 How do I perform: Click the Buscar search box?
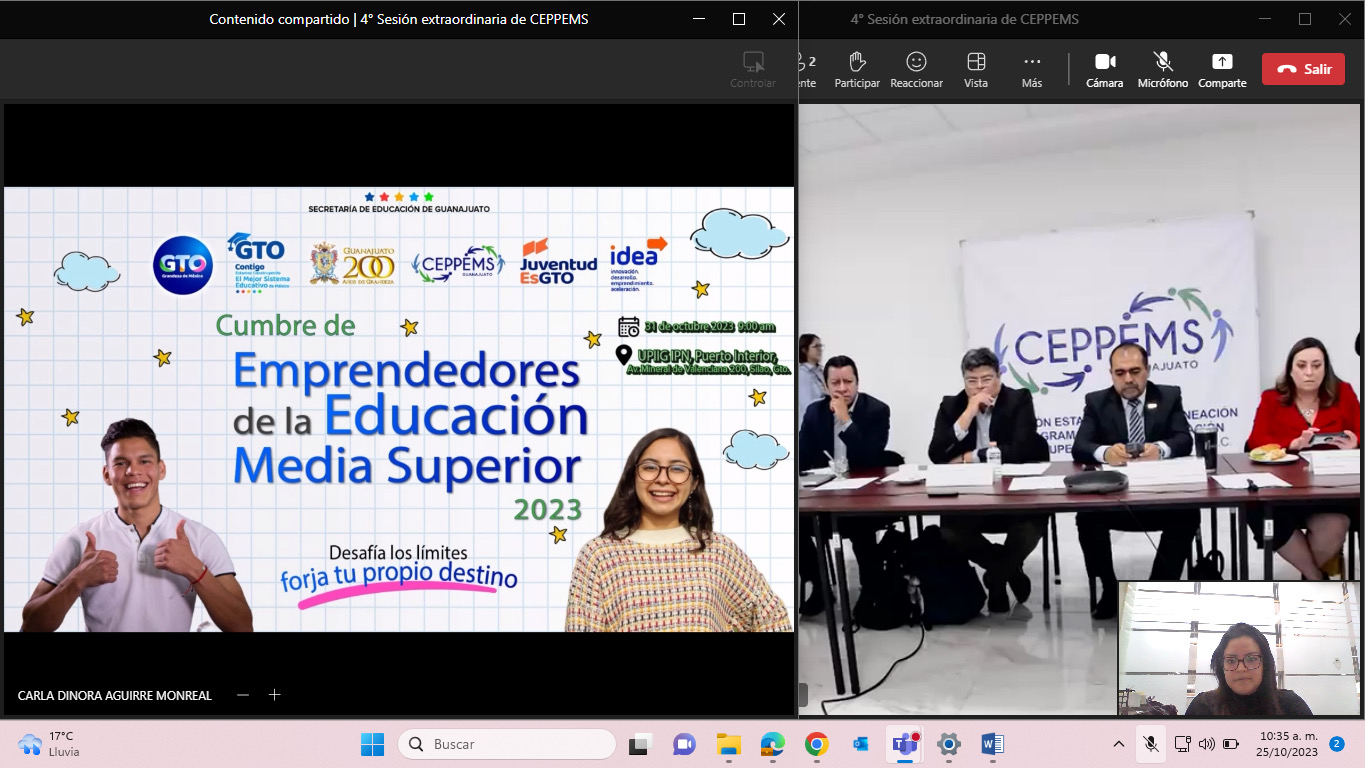507,744
